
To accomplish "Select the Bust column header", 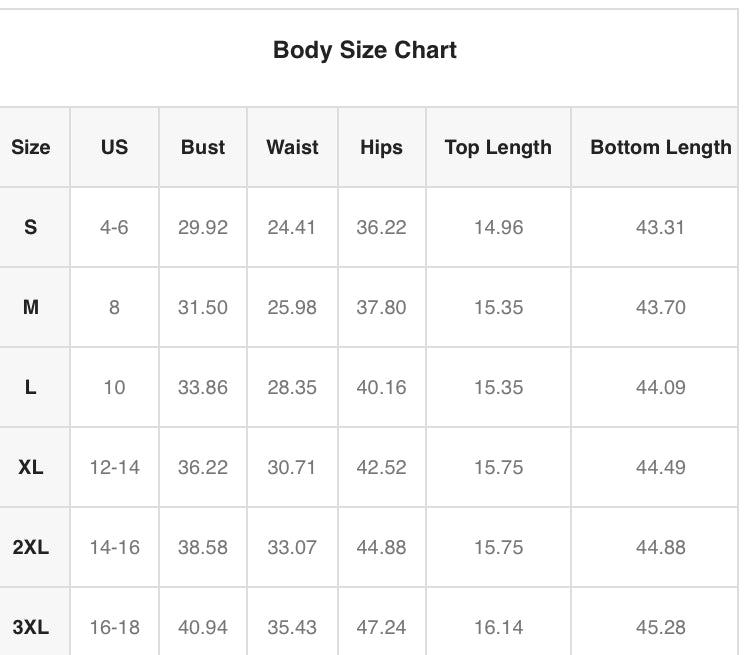I will (x=203, y=147).
